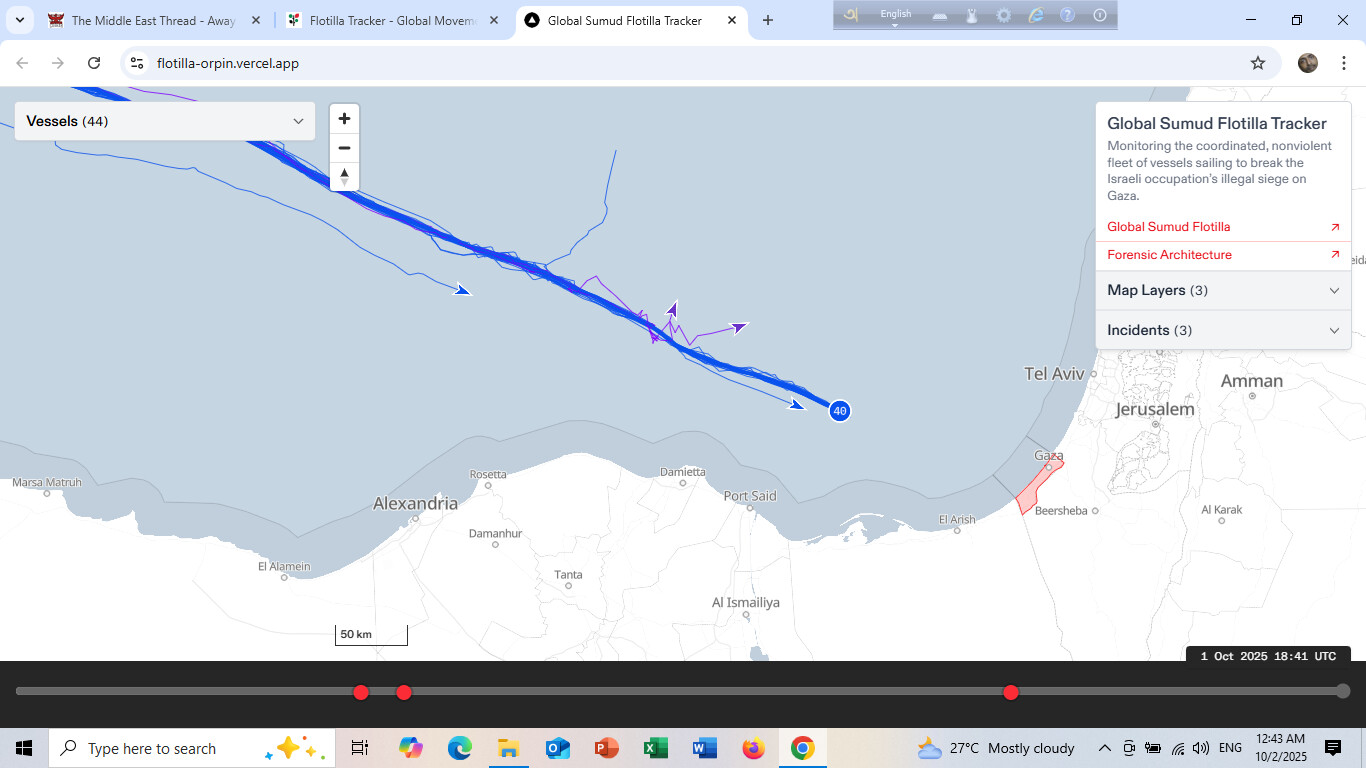Open the Chrome three-dot menu

tap(1341, 63)
